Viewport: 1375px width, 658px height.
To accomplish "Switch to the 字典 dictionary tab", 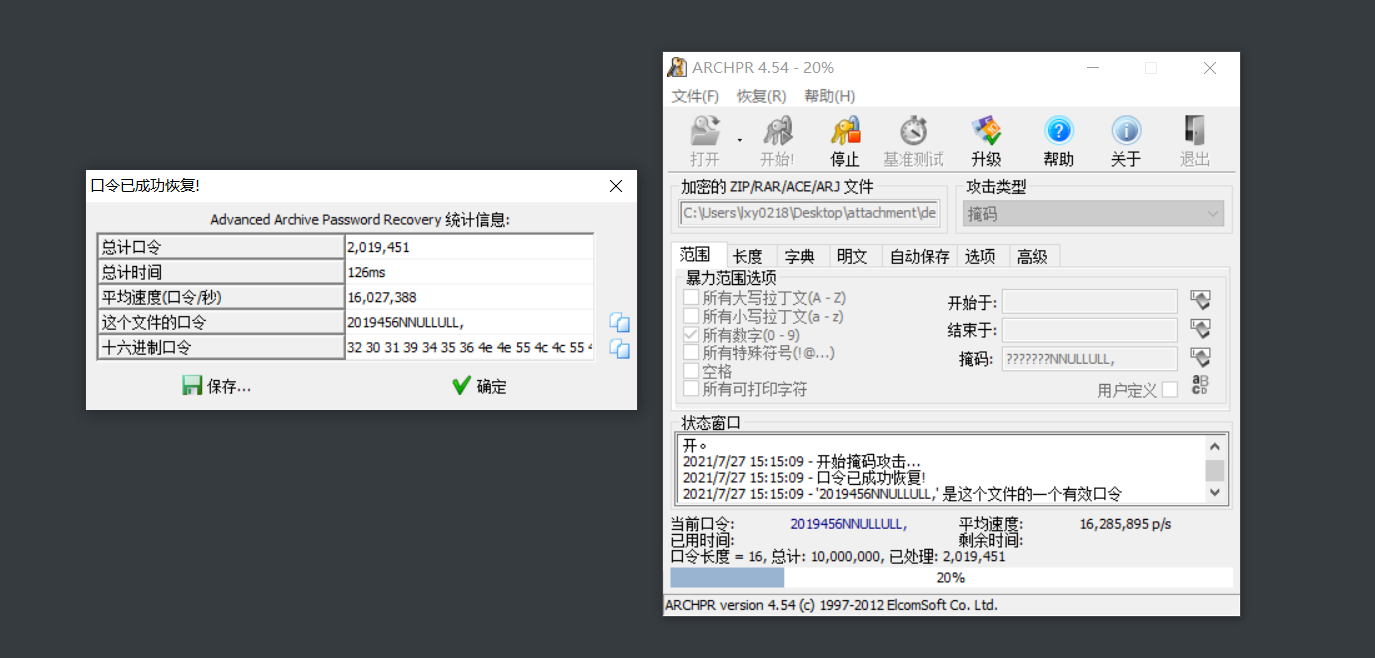I will coord(799,256).
